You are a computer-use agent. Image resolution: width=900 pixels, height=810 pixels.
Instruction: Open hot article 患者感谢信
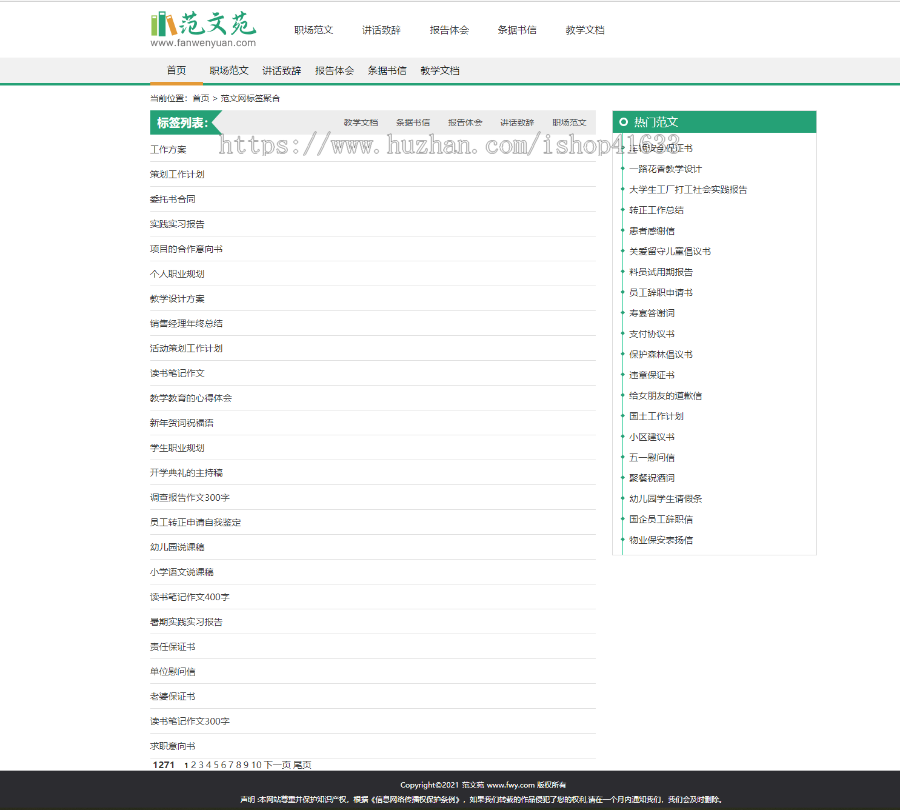(651, 231)
